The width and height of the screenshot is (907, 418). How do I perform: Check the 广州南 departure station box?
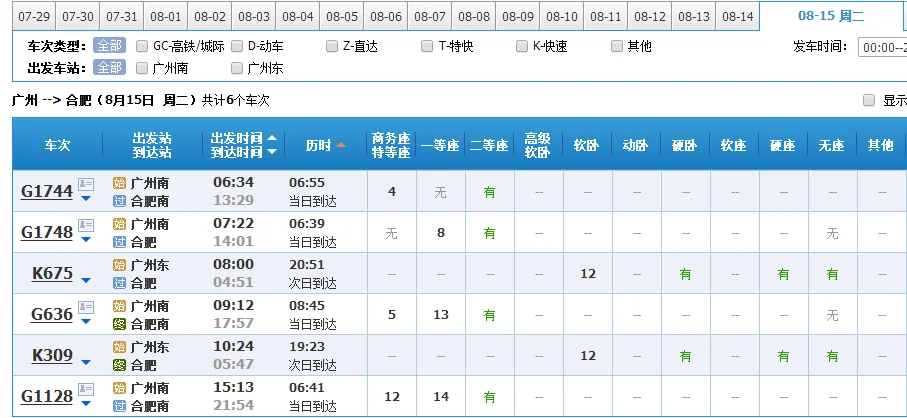pos(142,68)
